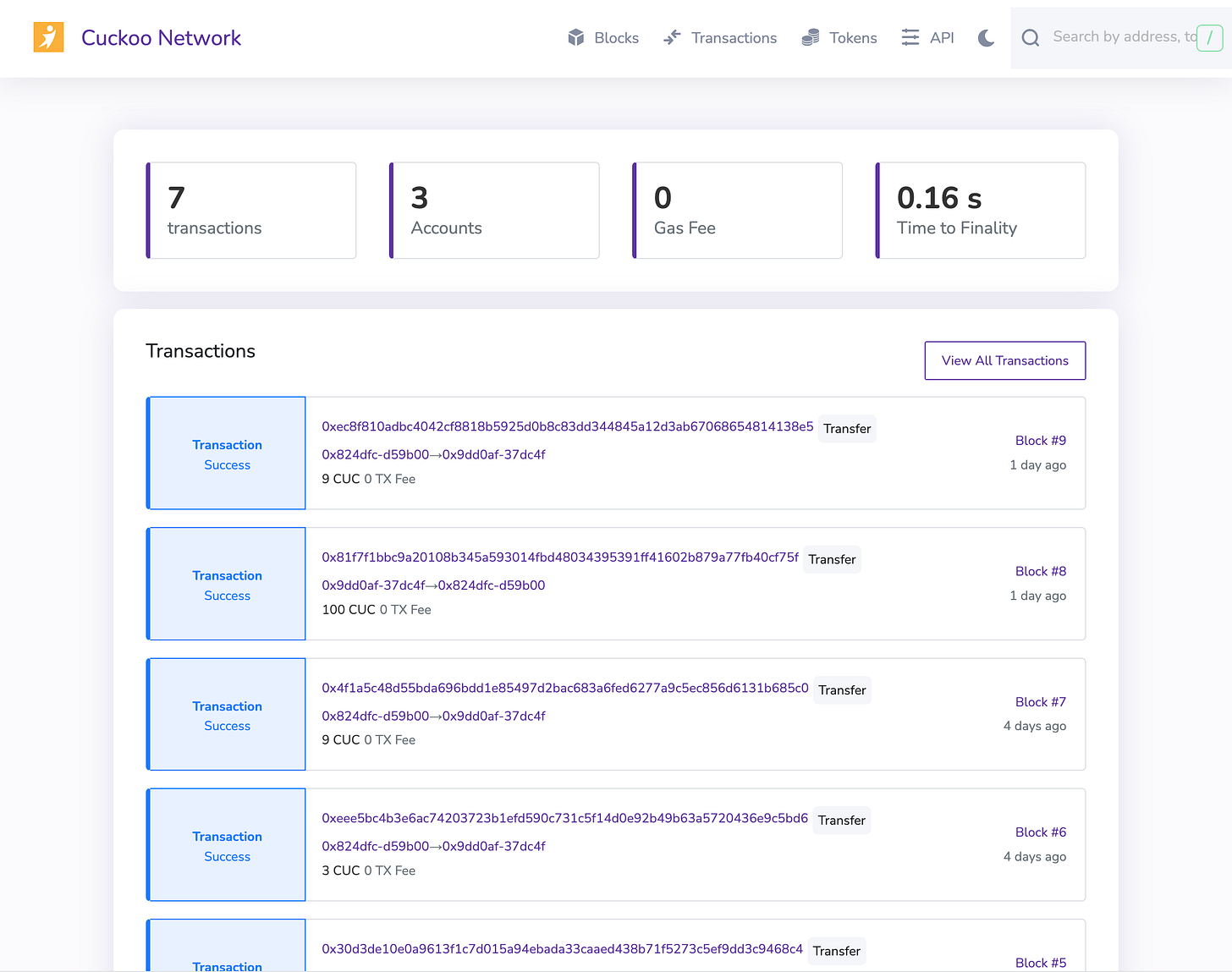Click Transaction Success tile for Block #9

(227, 453)
